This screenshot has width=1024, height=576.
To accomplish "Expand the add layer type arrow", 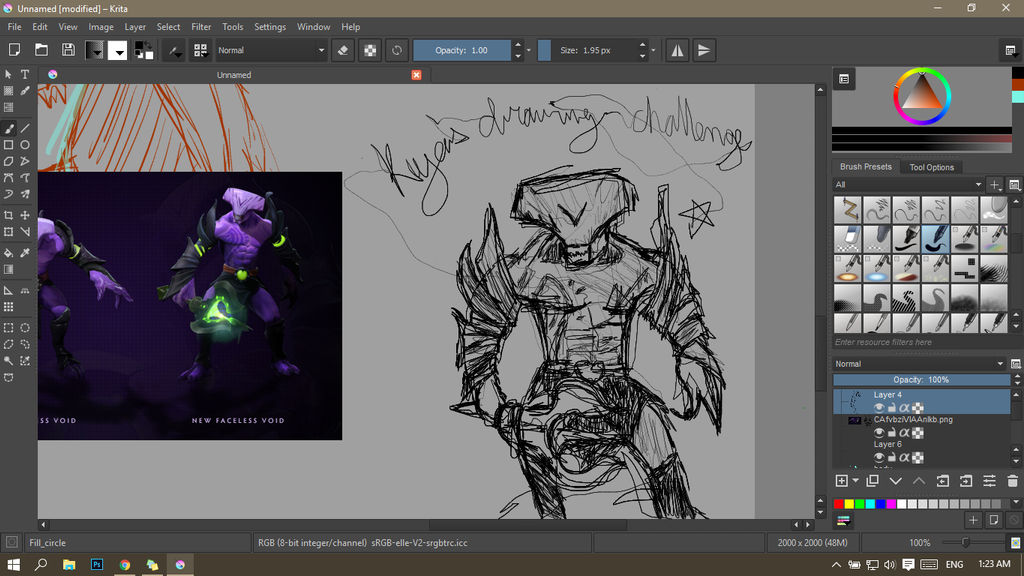I will click(x=856, y=481).
